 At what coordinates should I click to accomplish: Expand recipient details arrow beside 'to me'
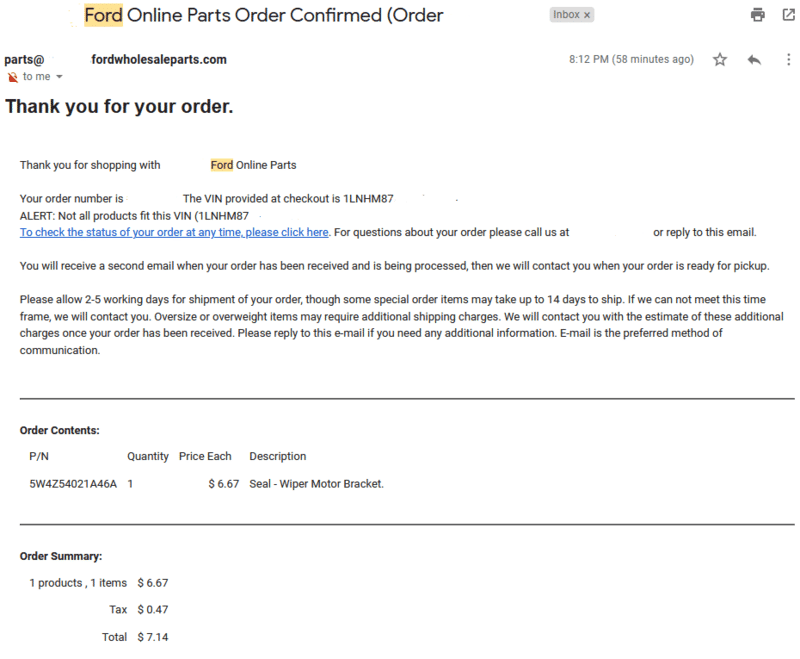point(59,77)
